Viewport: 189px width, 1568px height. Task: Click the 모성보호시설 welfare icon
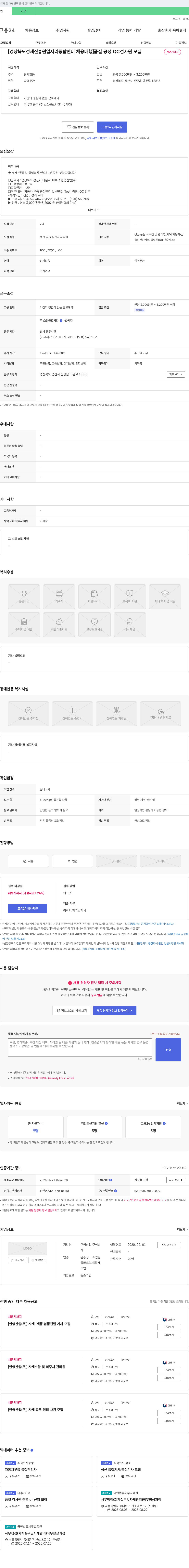94,625
